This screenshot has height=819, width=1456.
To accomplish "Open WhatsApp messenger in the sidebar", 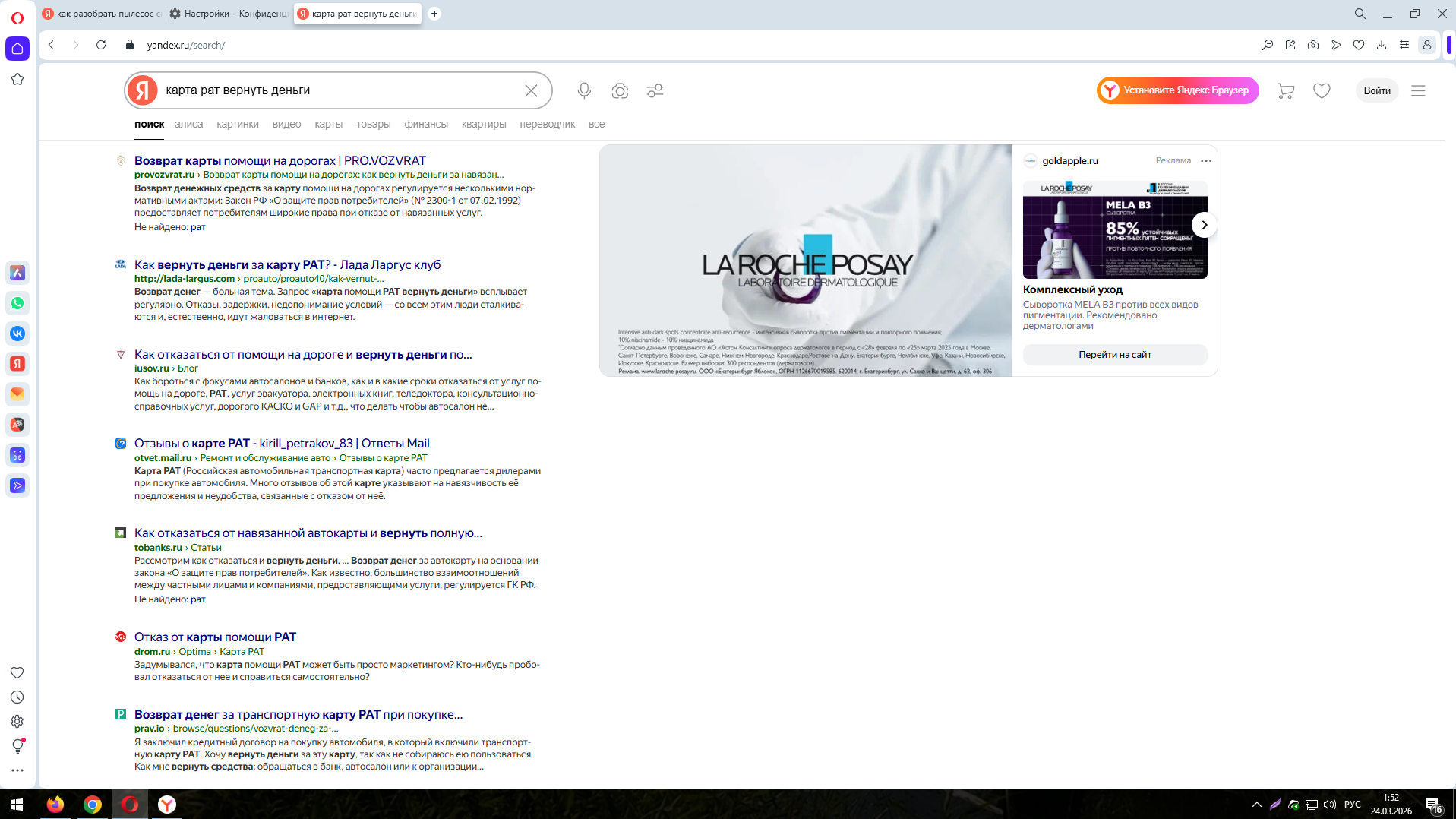I will pyautogui.click(x=17, y=303).
